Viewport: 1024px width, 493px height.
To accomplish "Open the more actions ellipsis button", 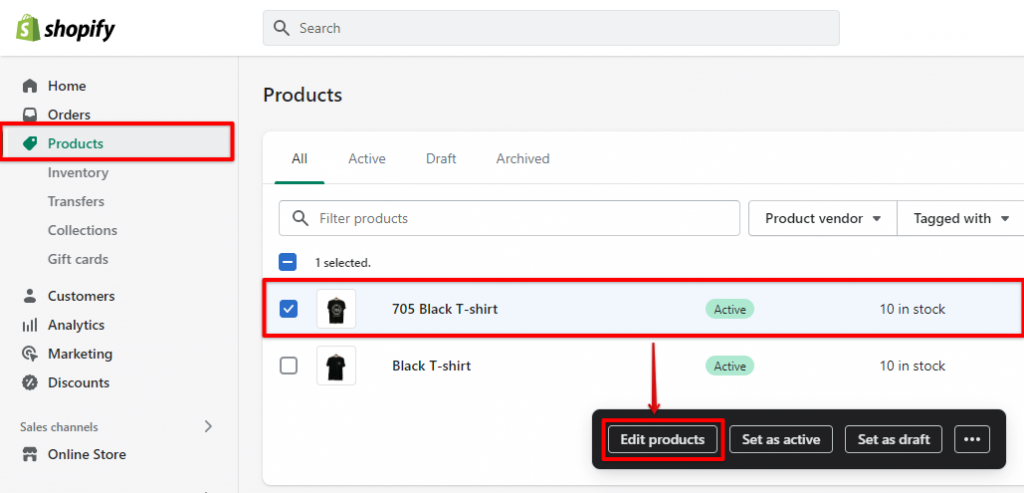I will coord(972,440).
